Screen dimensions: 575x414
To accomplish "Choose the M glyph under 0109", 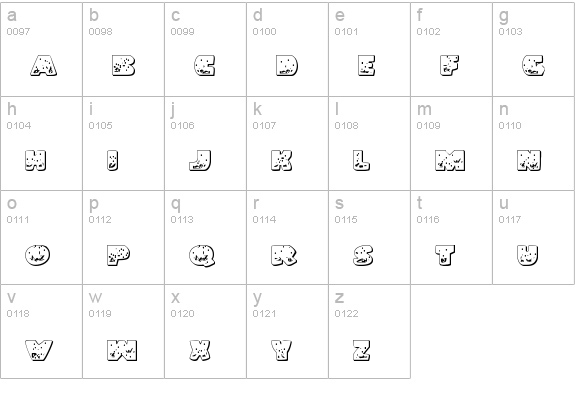I will click(450, 160).
